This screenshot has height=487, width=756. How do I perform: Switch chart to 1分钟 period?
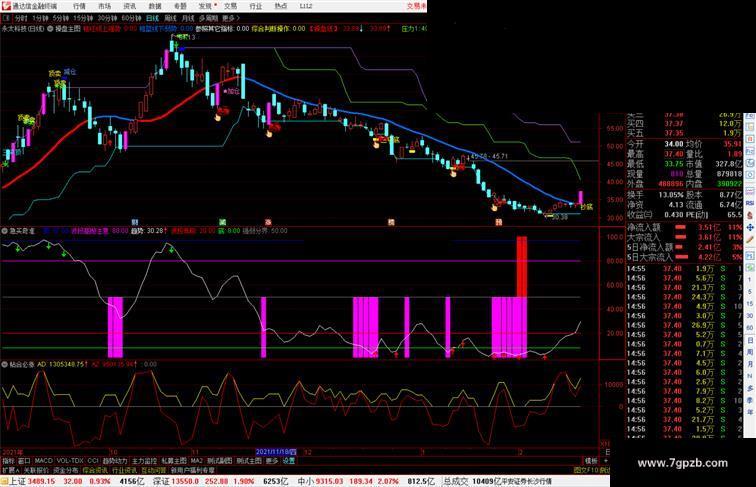(x=40, y=18)
